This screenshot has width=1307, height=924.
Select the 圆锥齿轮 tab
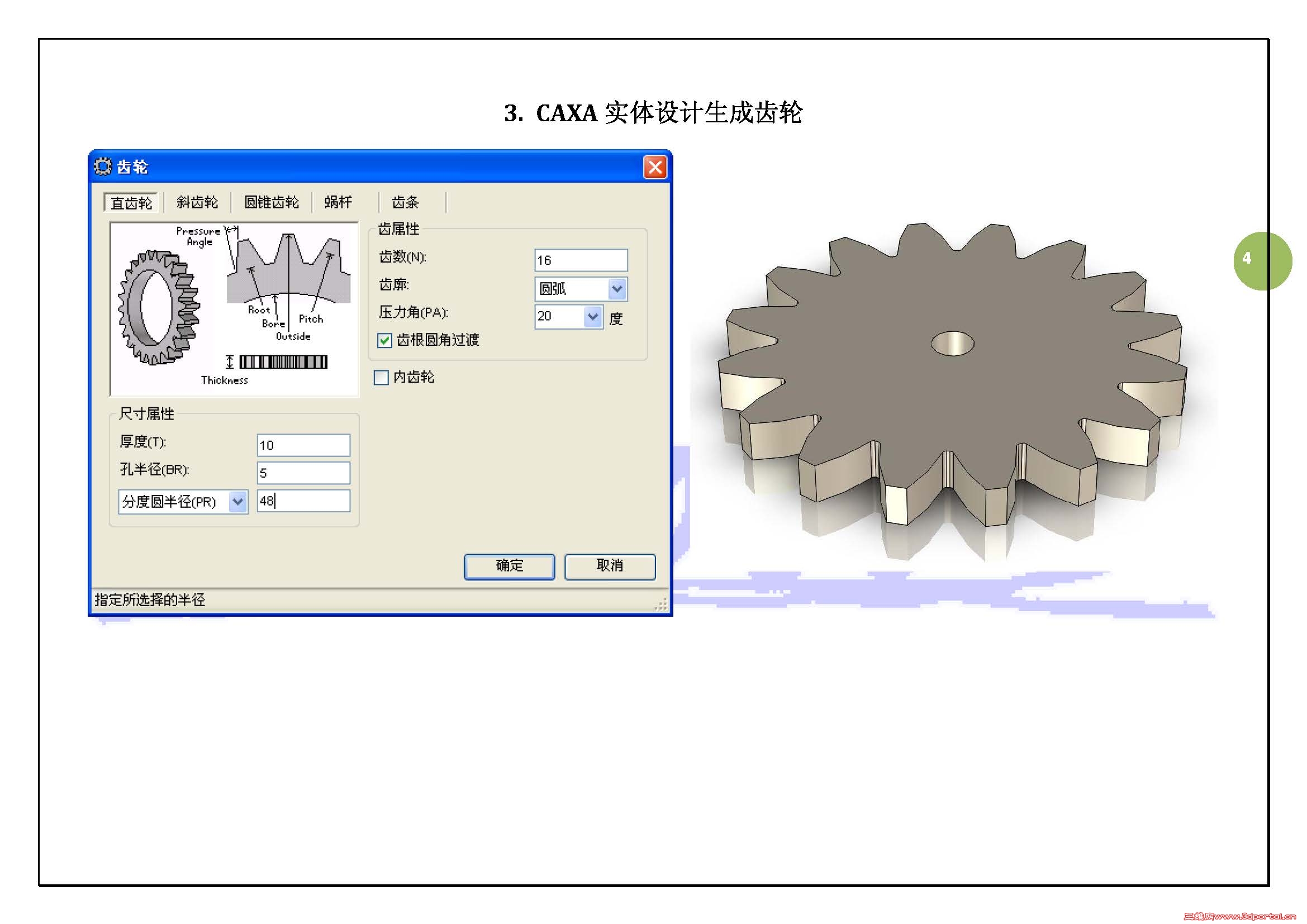[271, 203]
